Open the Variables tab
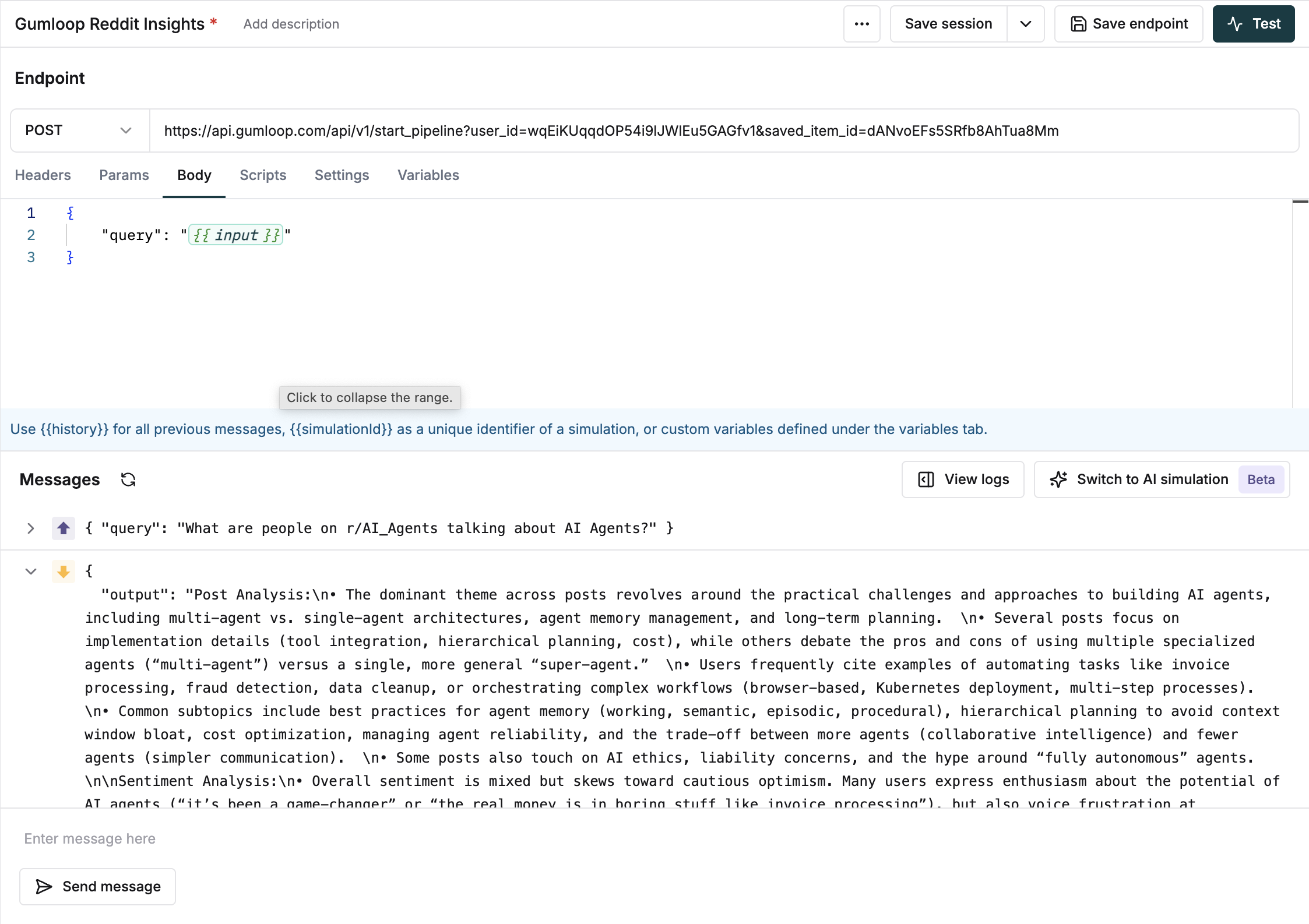This screenshot has width=1309, height=924. 428,175
